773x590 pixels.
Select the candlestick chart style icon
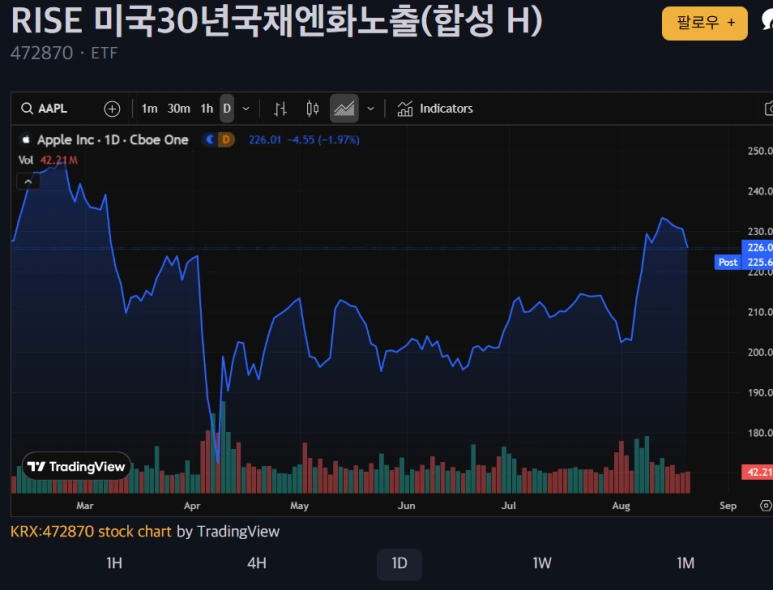[x=312, y=108]
